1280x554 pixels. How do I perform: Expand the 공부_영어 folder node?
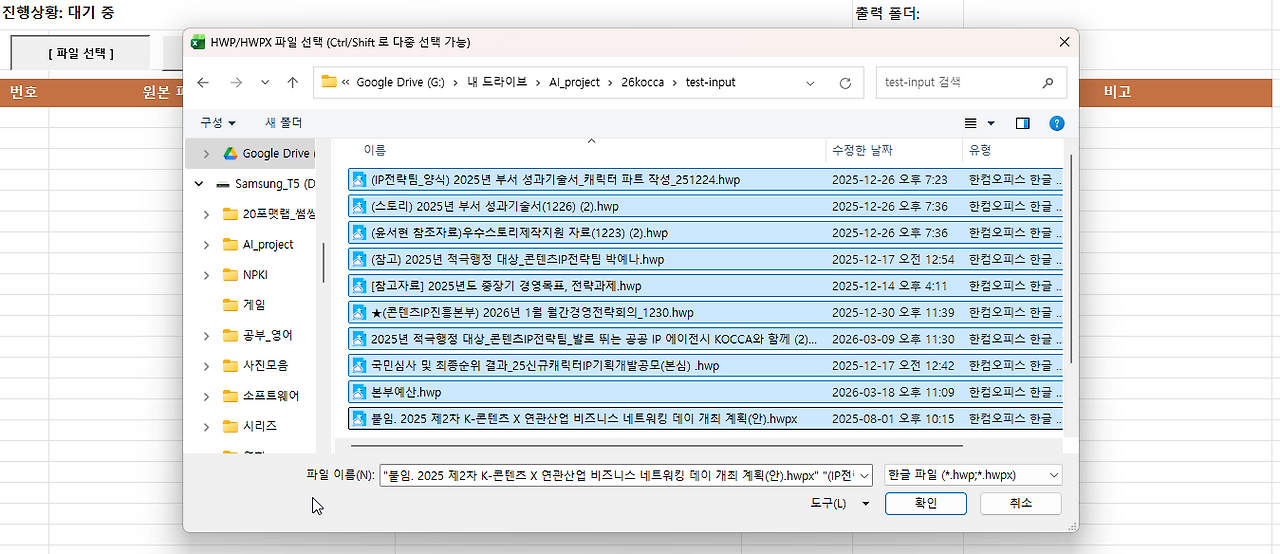206,335
